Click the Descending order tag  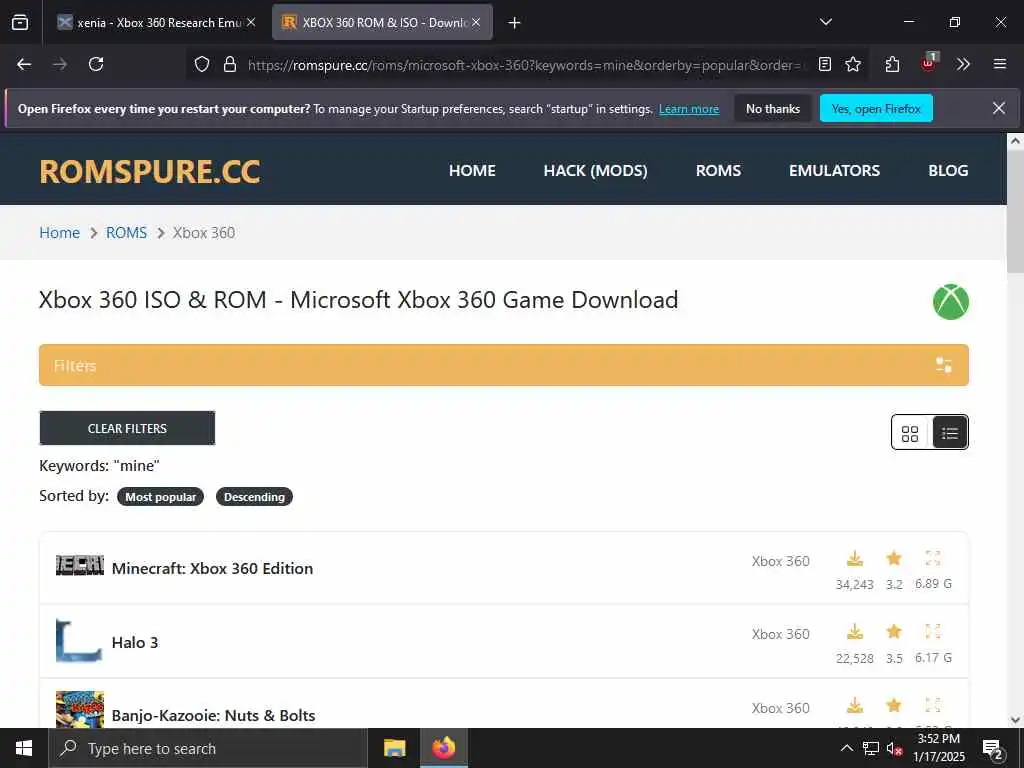254,497
